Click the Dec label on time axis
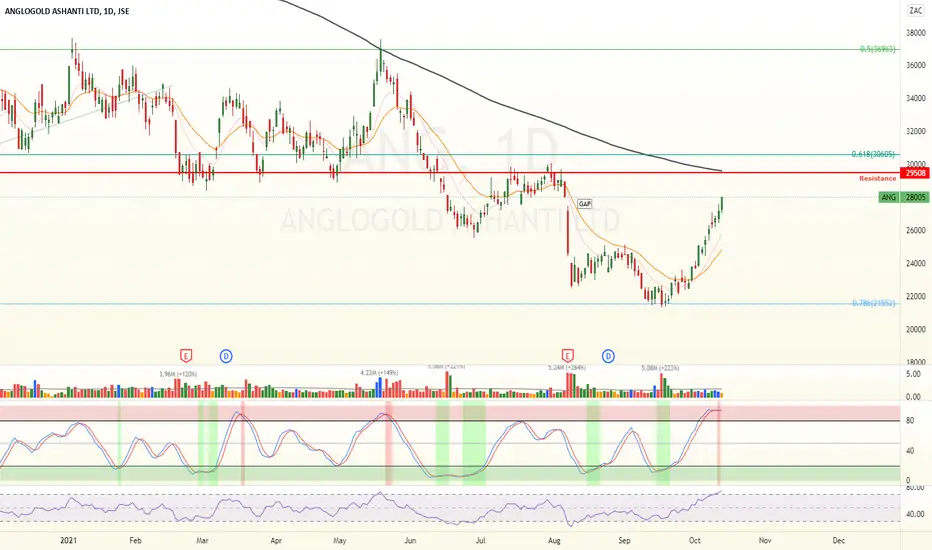The height and width of the screenshot is (550, 932). pyautogui.click(x=839, y=540)
